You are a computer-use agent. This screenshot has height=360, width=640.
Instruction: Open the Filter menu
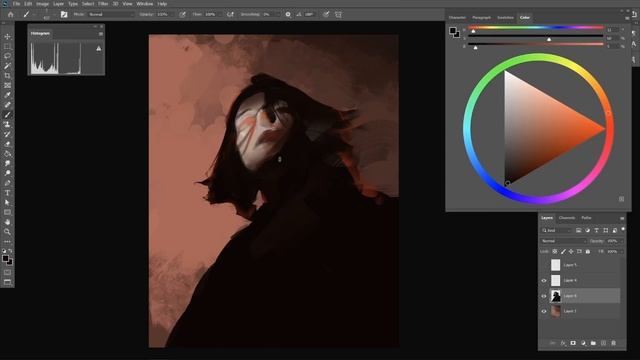tap(103, 4)
